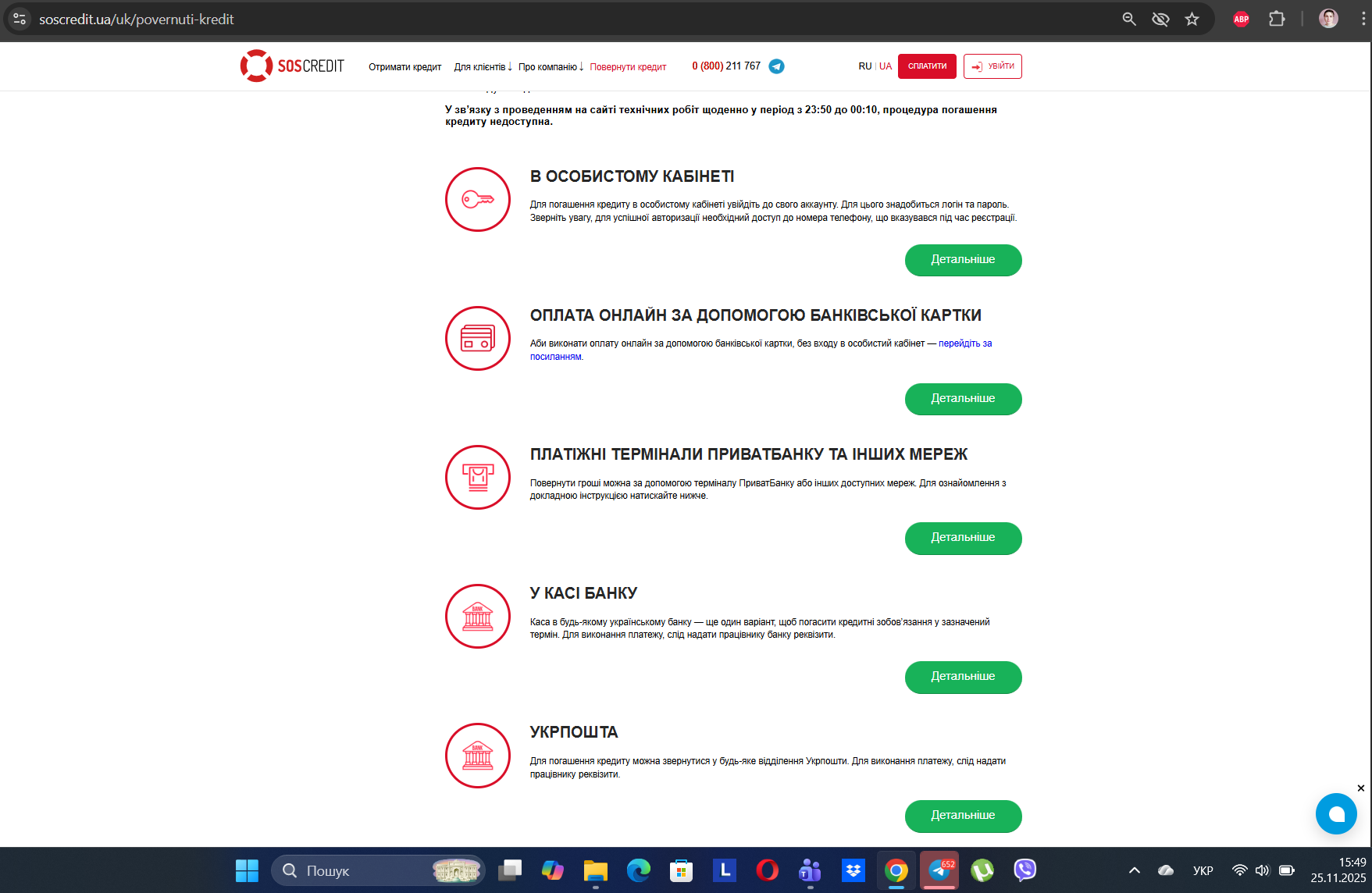
Task: Expand the Про компанію dropdown menu
Action: pos(551,67)
